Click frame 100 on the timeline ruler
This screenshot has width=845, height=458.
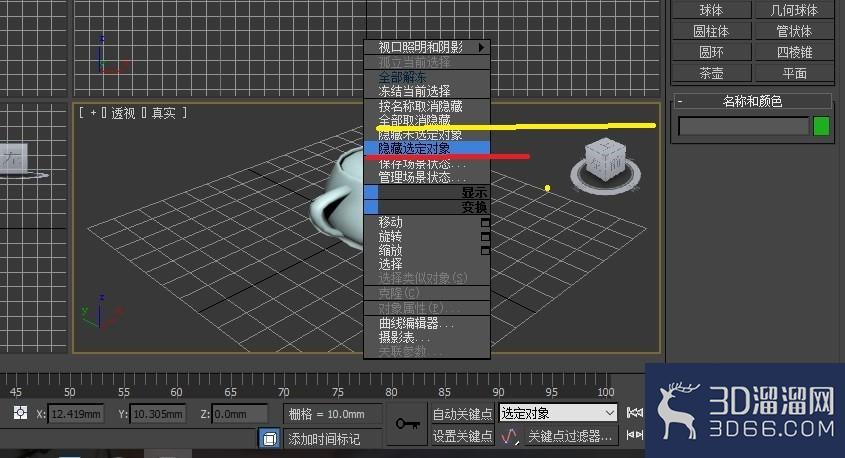(606, 392)
